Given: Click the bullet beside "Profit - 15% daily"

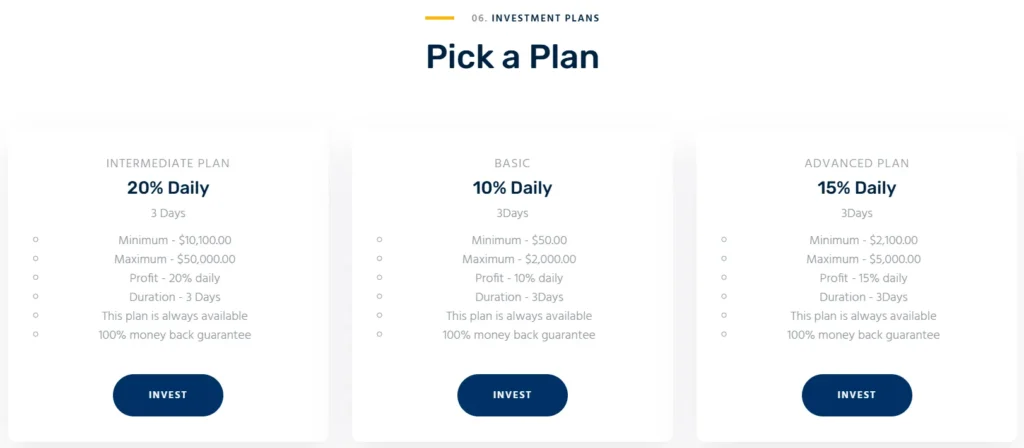Looking at the screenshot, I should [x=724, y=278].
